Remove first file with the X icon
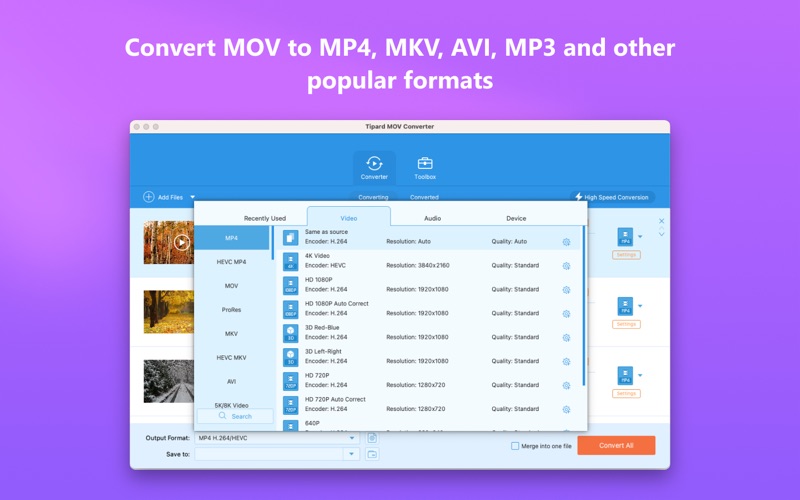Viewport: 800px width, 500px height. (661, 221)
